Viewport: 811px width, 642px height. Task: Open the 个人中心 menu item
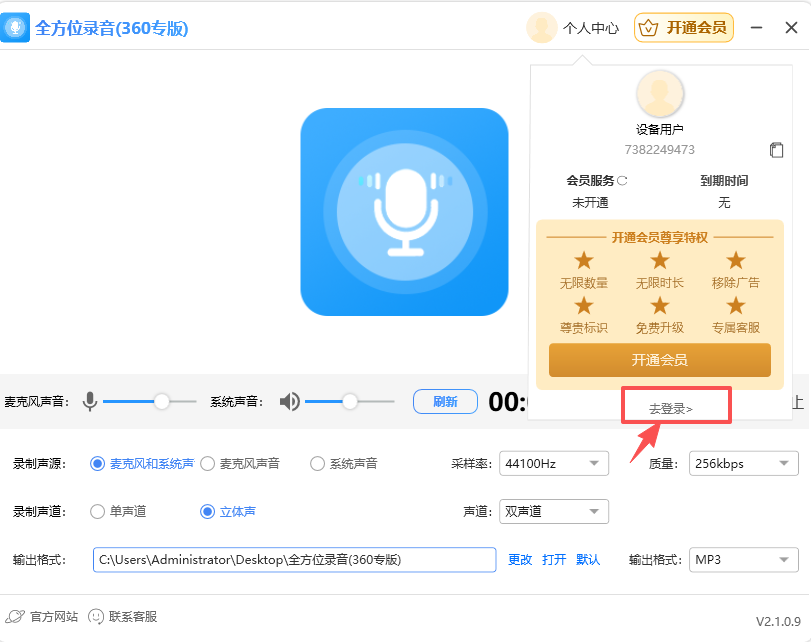pos(590,28)
